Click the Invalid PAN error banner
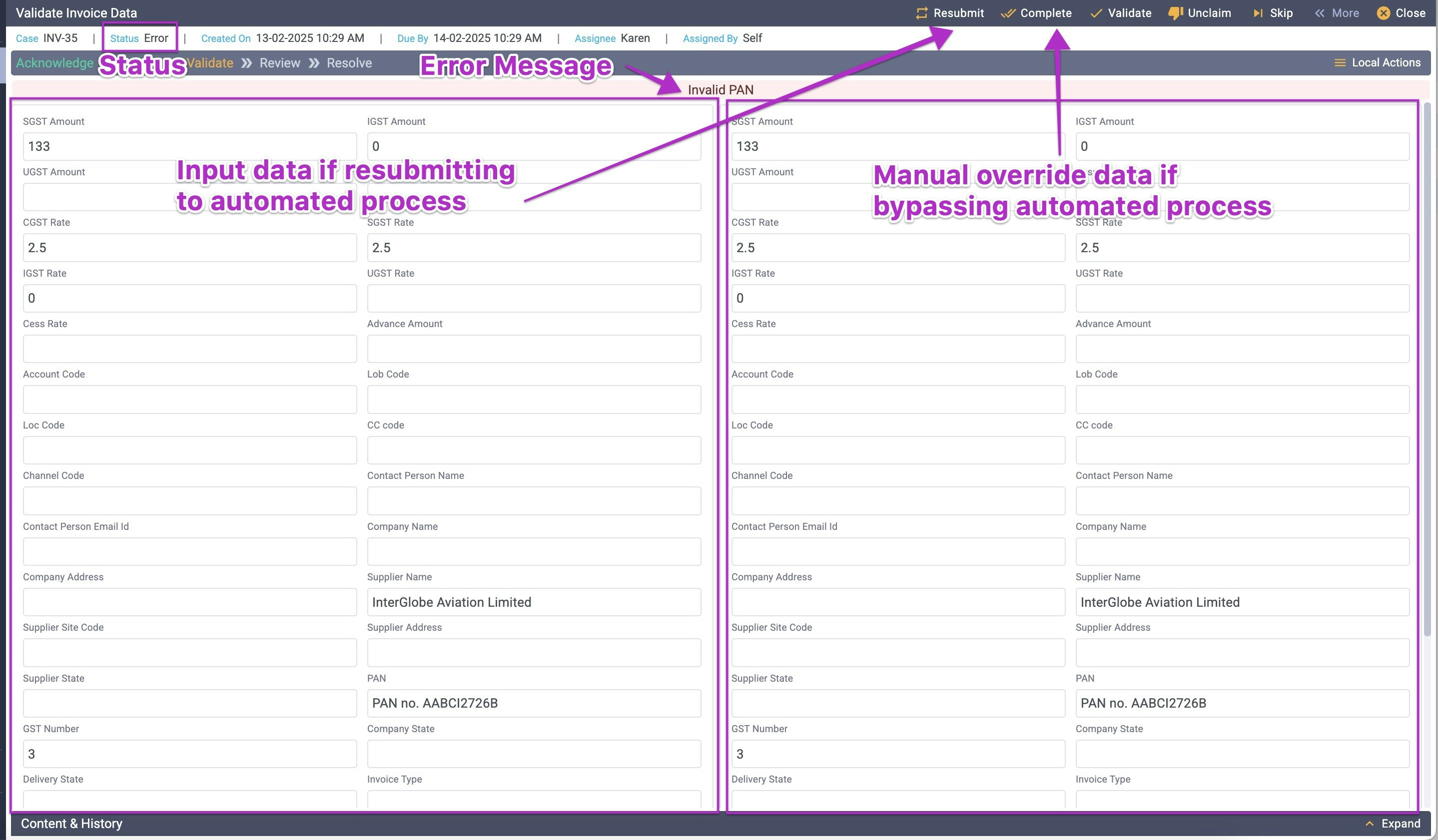This screenshot has width=1438, height=840. [720, 89]
